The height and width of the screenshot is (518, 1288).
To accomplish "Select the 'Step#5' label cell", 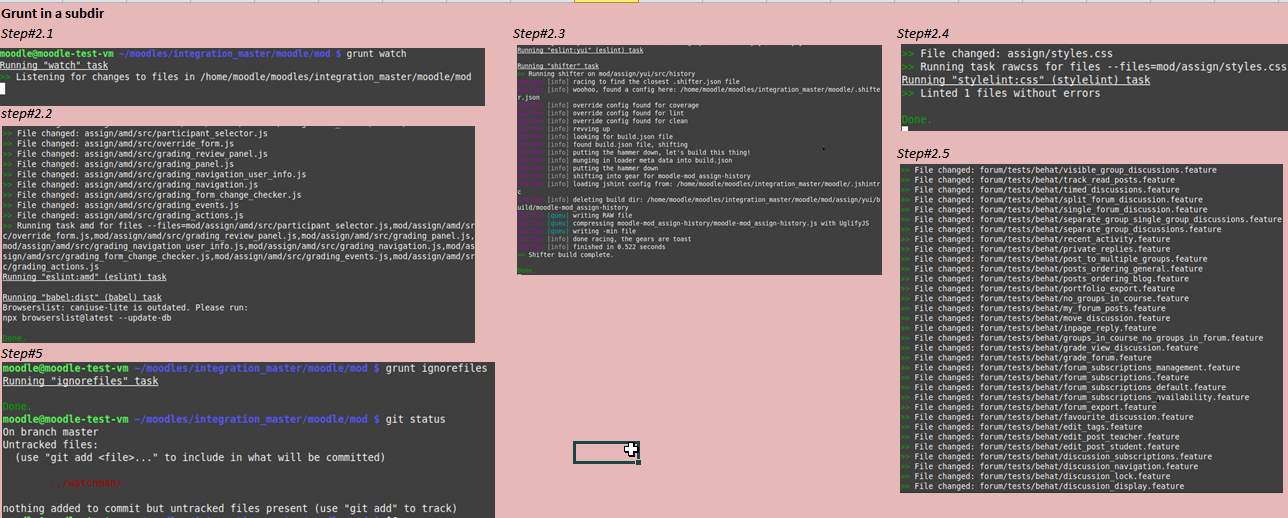I will (x=22, y=353).
